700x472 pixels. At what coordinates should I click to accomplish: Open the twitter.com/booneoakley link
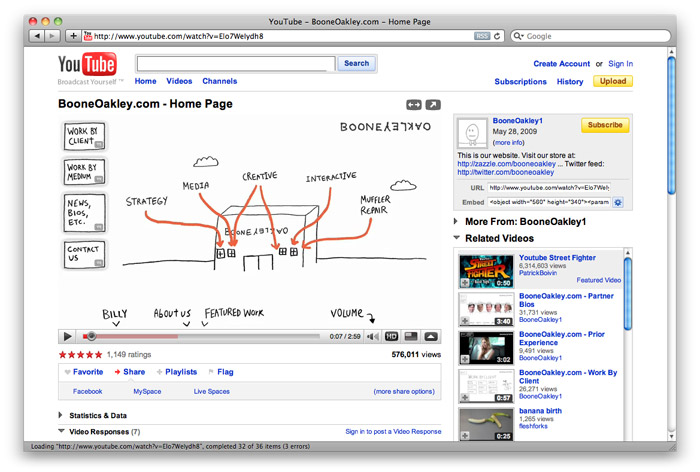[505, 172]
